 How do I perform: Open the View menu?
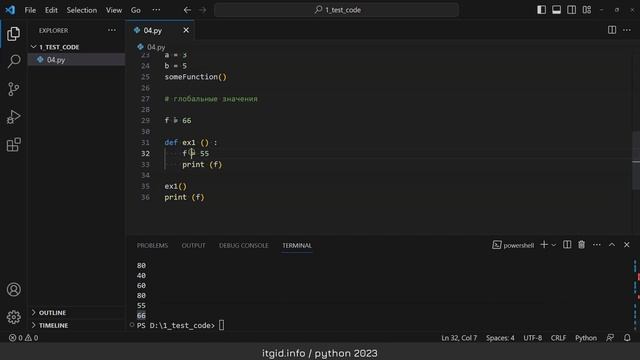(x=113, y=10)
